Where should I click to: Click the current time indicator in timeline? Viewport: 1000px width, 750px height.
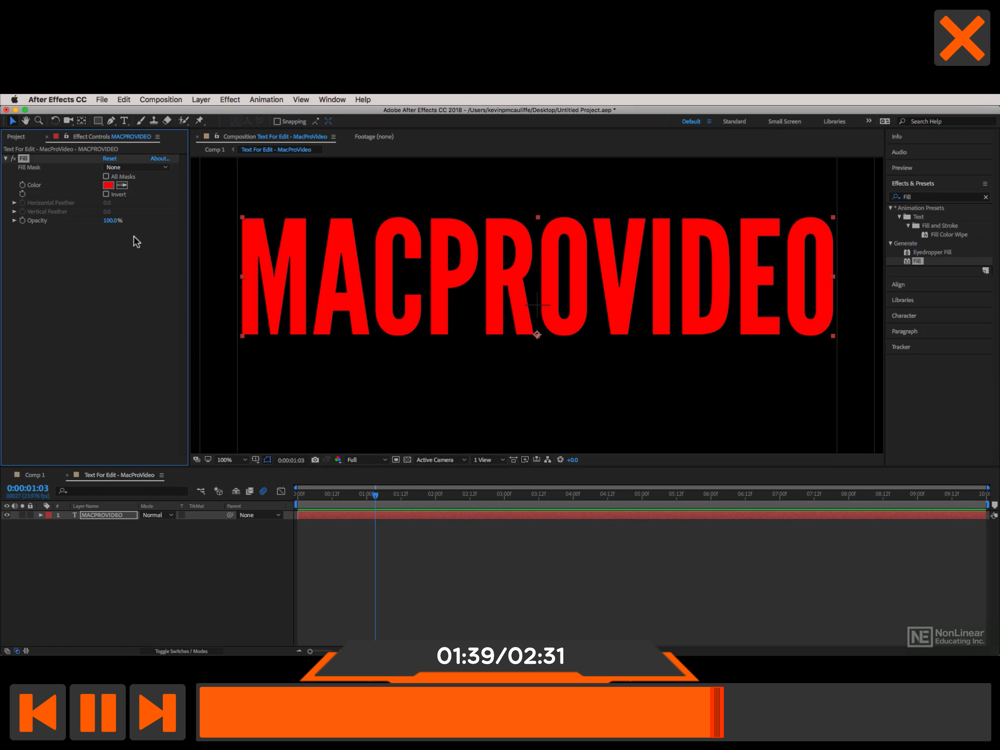click(x=376, y=495)
